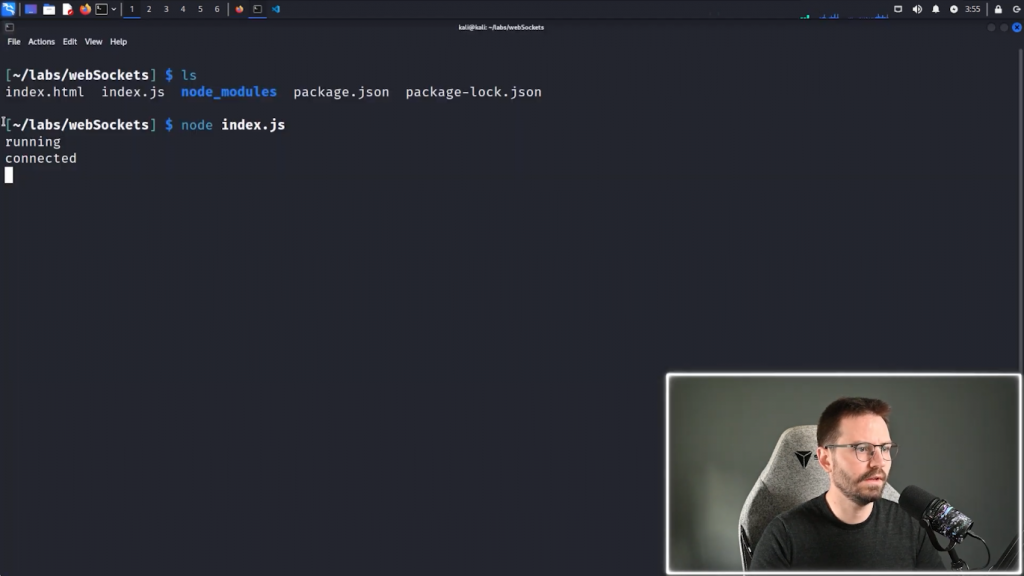The width and height of the screenshot is (1024, 576).
Task: Open the terminal Actions menu
Action: 41,42
